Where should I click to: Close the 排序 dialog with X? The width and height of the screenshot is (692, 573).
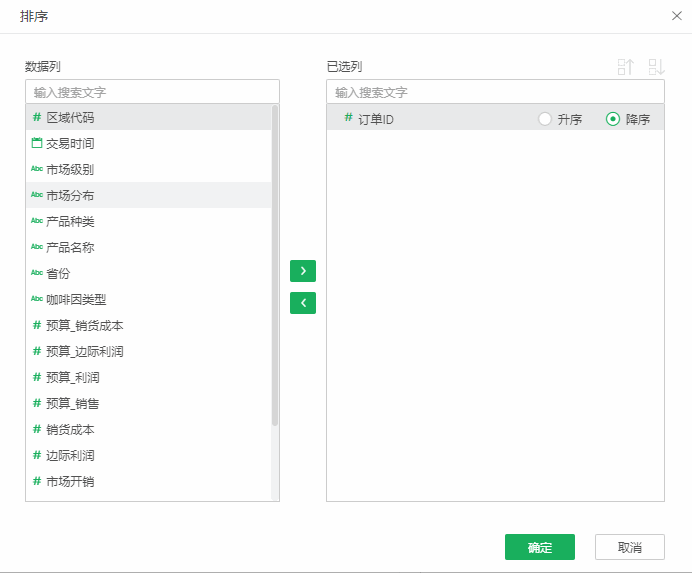click(677, 16)
